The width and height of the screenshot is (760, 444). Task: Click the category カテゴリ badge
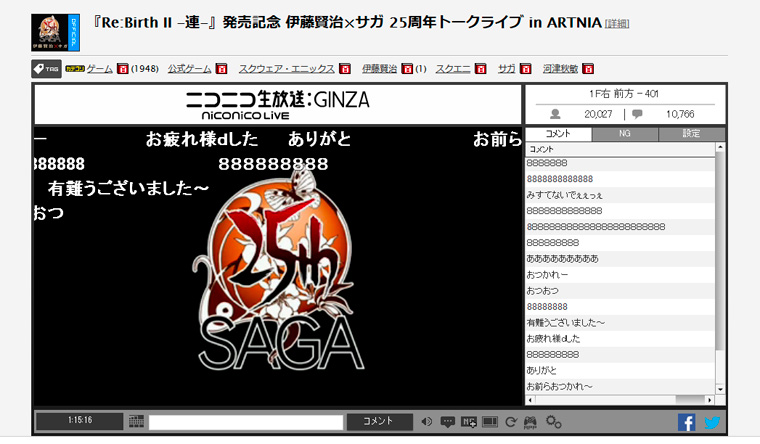click(75, 69)
